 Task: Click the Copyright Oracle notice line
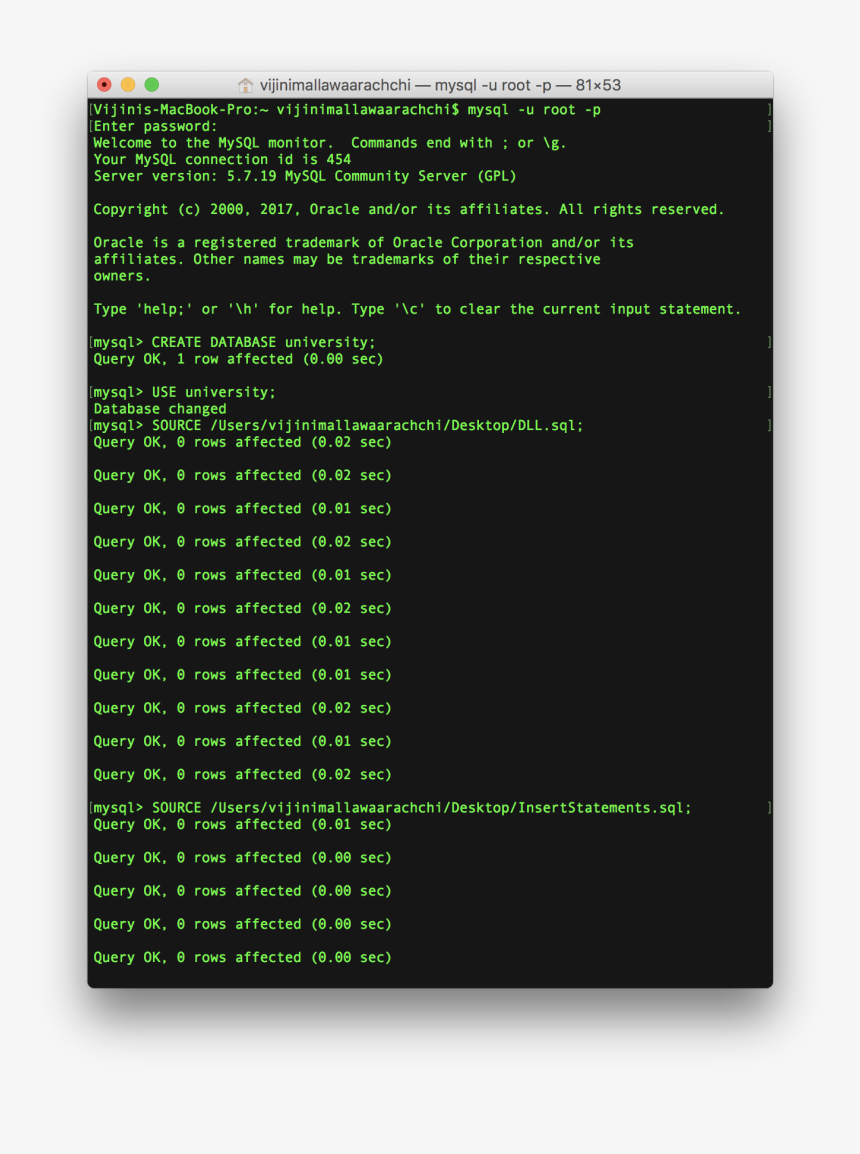(408, 209)
